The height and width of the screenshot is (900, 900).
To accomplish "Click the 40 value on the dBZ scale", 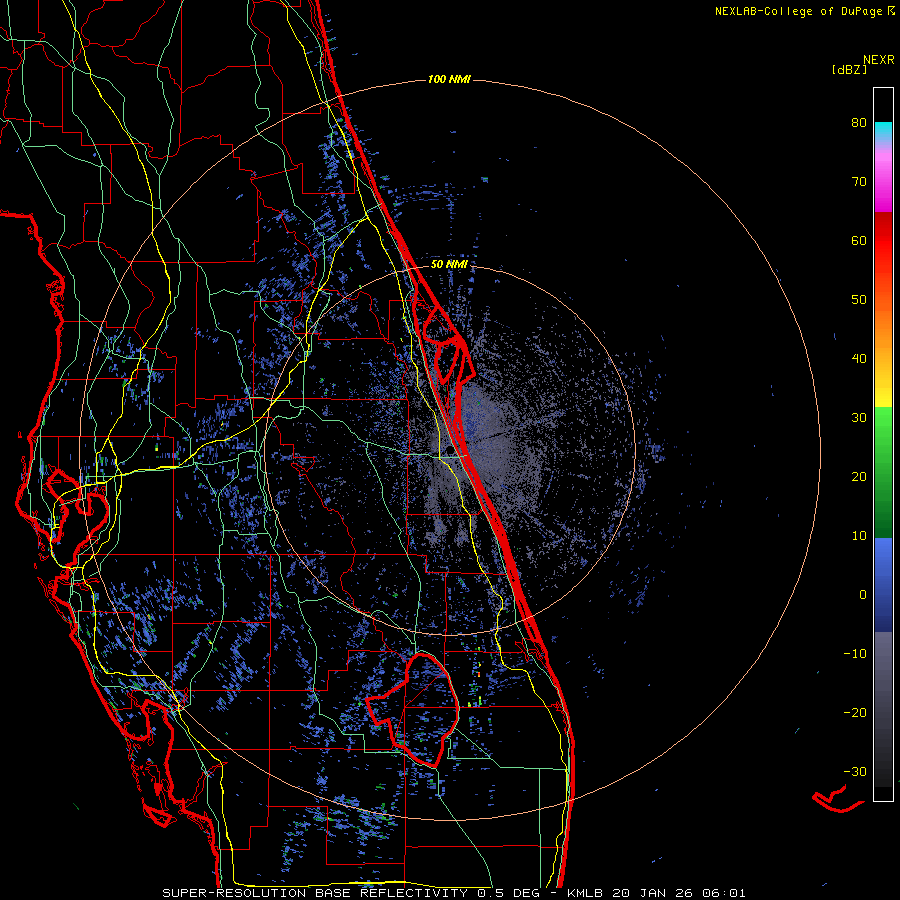I will click(x=859, y=359).
